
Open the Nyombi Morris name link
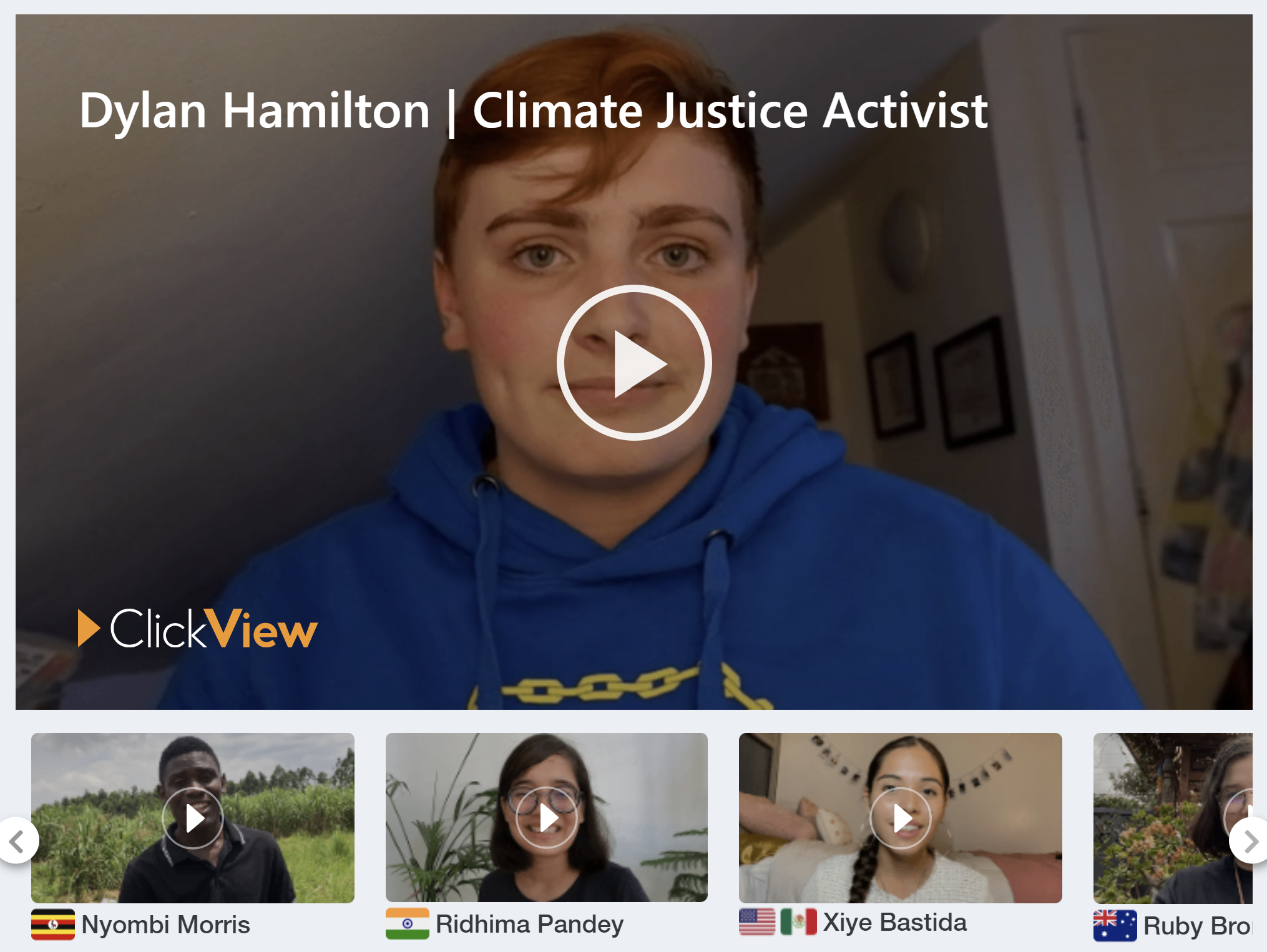coord(166,925)
